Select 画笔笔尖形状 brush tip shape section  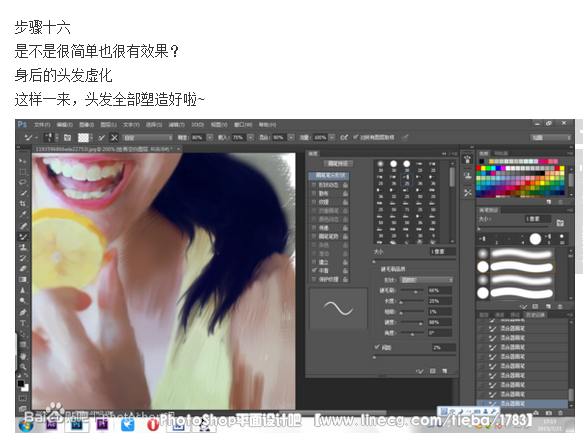(329, 175)
